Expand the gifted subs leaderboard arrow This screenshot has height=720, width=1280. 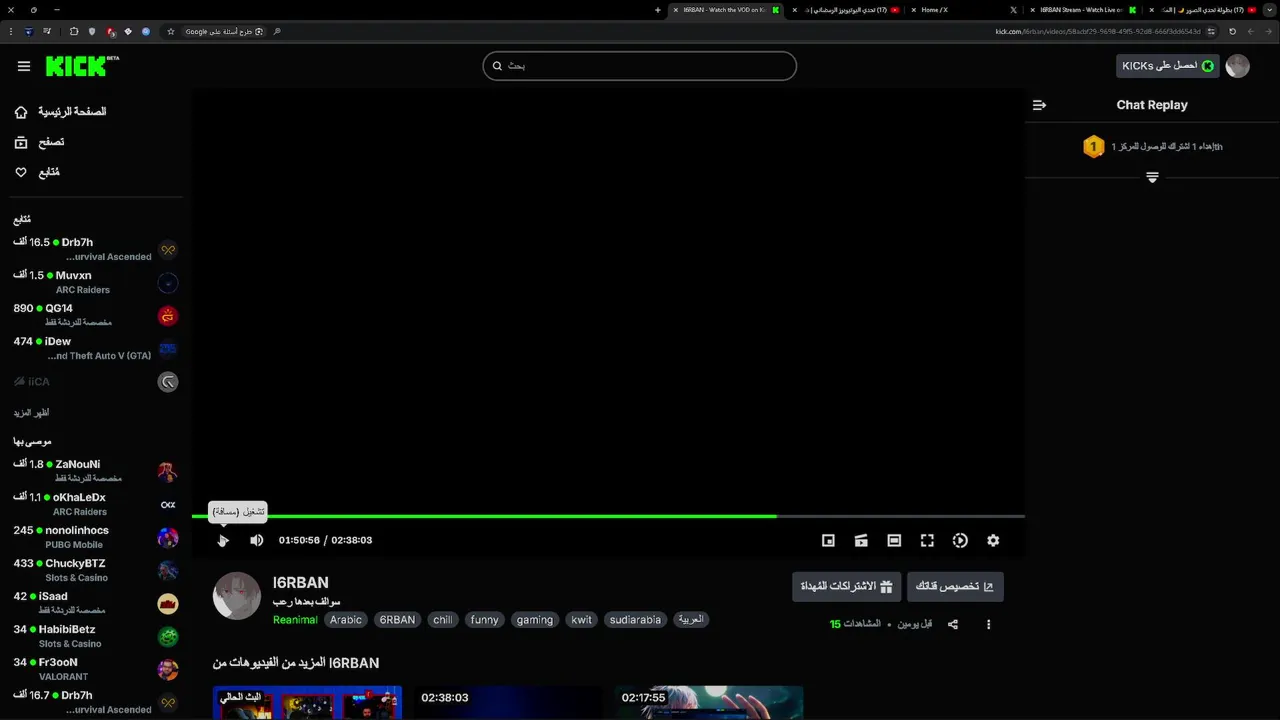coord(1152,177)
